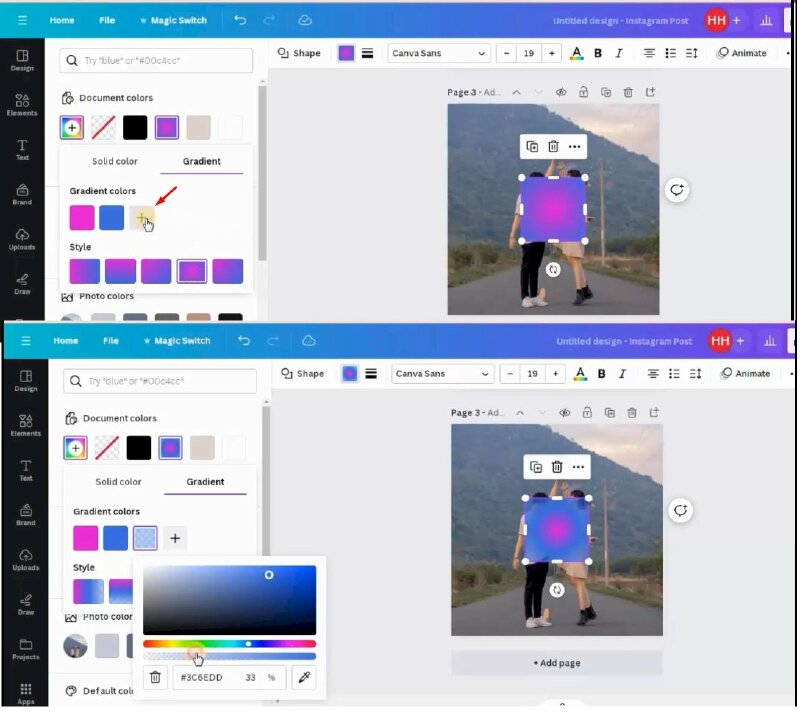Click the rotate handle below the upper gradient square
The image size is (800, 713).
tap(553, 270)
